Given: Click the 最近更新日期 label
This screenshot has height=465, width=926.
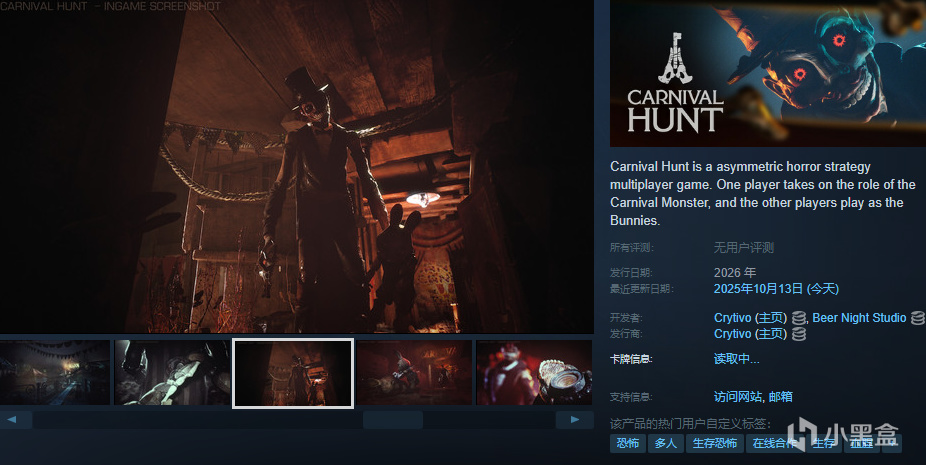Looking at the screenshot, I should [x=642, y=289].
